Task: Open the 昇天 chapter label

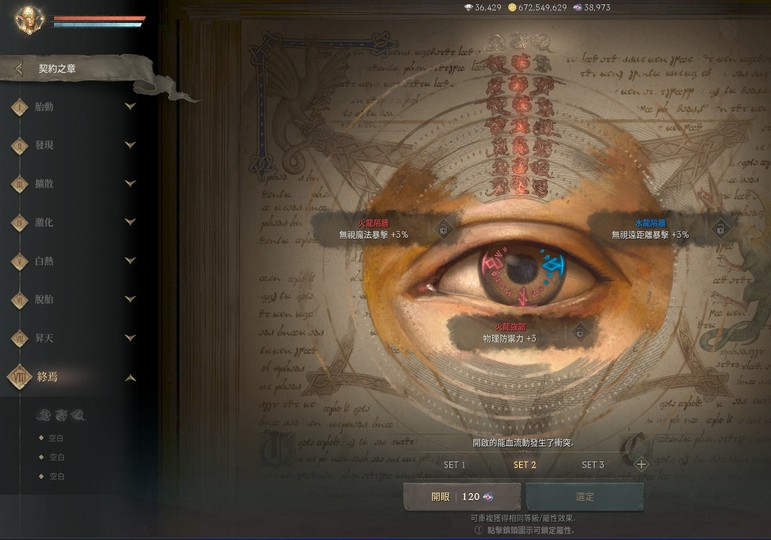Action: 44,338
